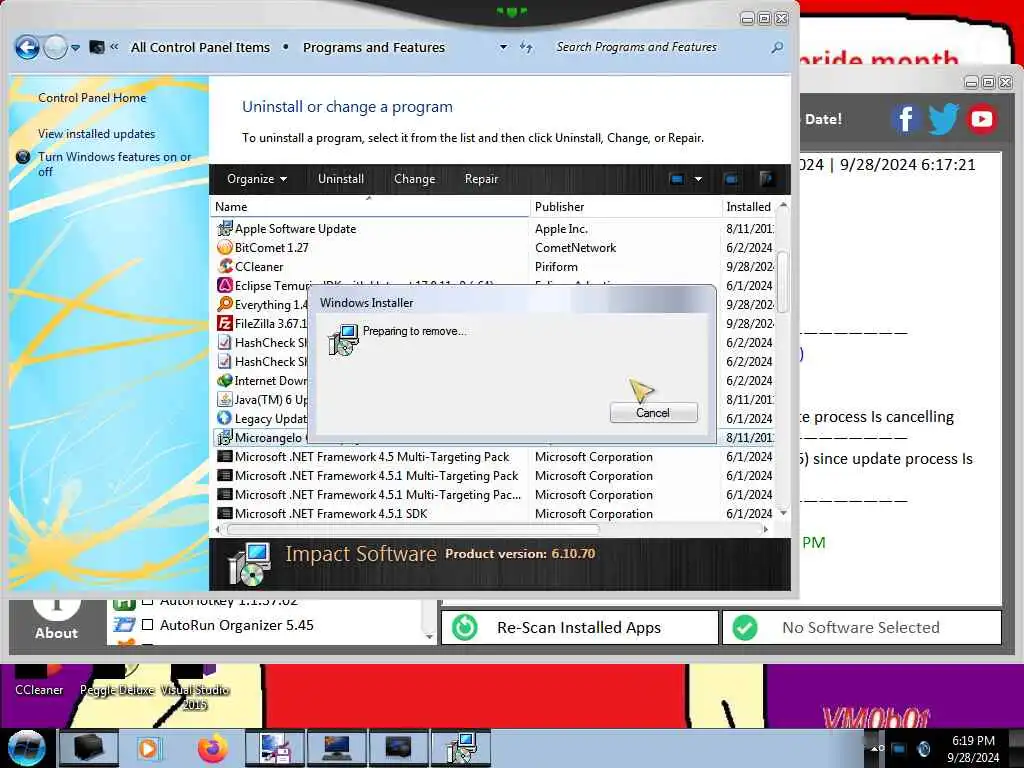Screen dimensions: 1024x768
Task: Click the horizontal scrollbar of program list
Action: (x=411, y=530)
